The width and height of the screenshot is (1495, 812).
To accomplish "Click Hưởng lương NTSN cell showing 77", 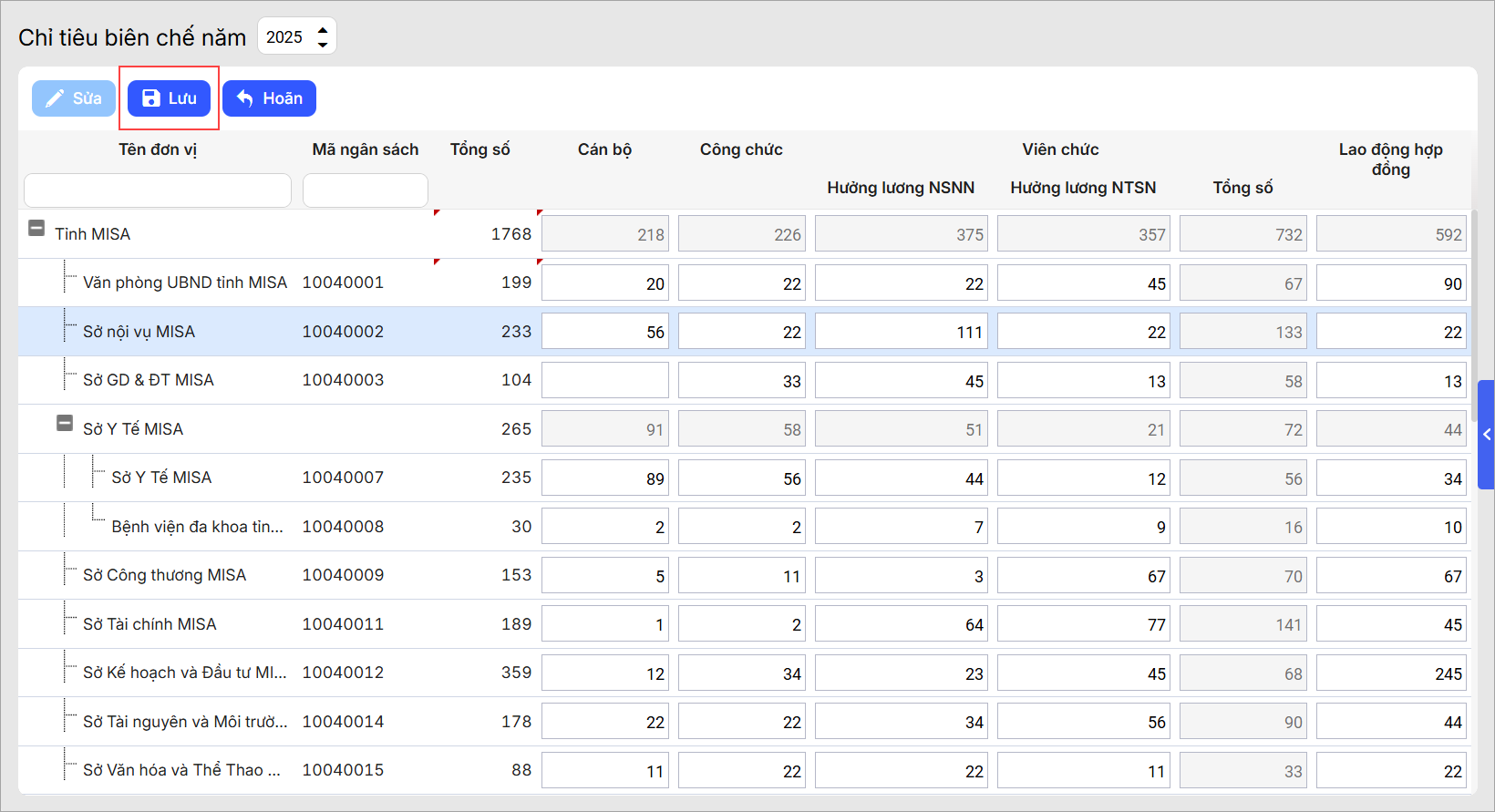I will click(1082, 624).
